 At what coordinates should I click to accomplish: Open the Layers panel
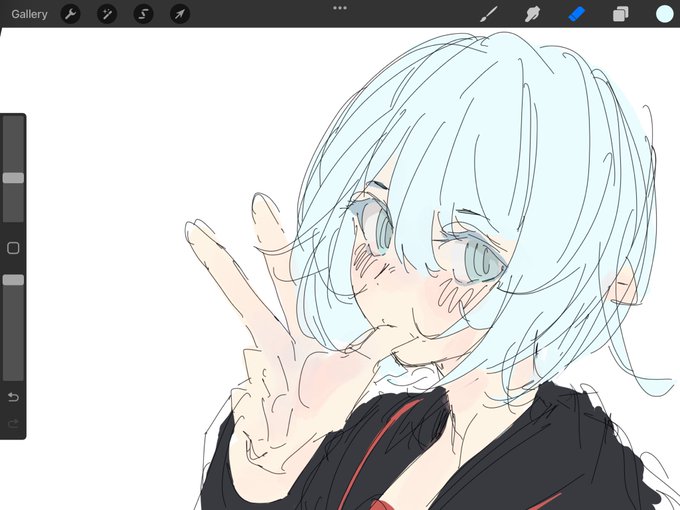point(620,14)
